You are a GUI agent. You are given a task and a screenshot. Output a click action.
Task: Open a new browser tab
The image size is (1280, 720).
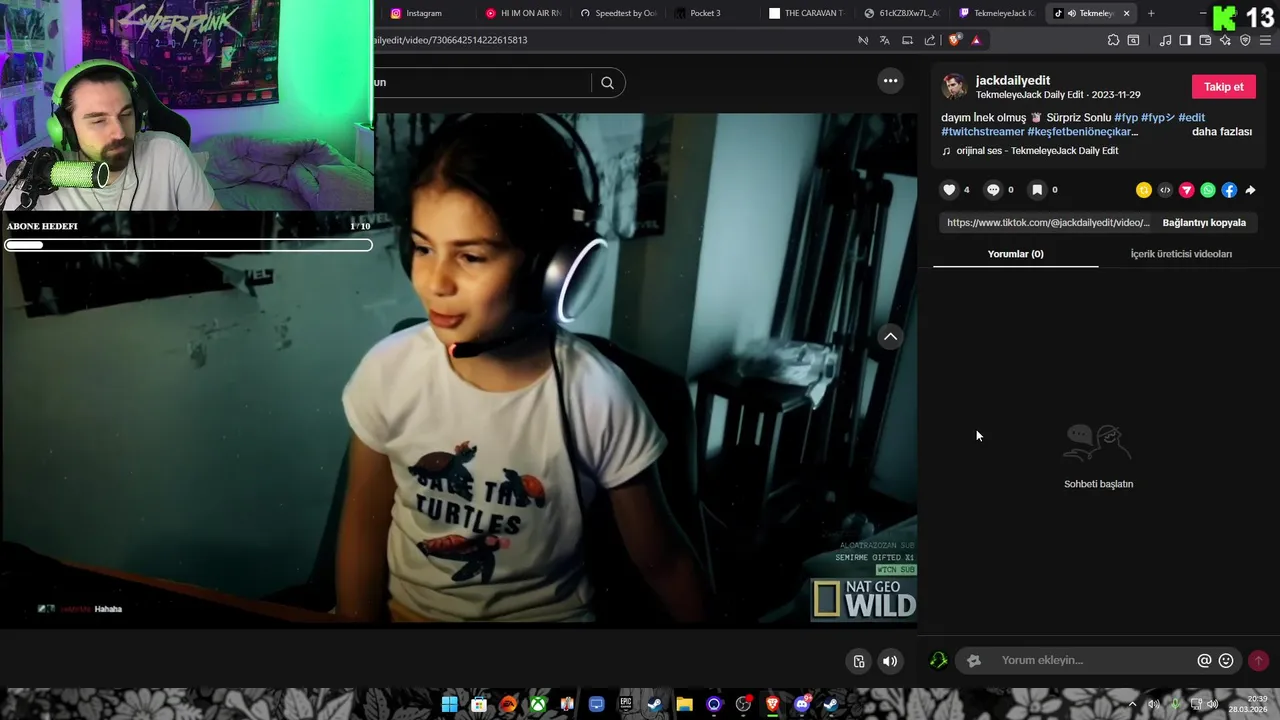click(x=1151, y=13)
